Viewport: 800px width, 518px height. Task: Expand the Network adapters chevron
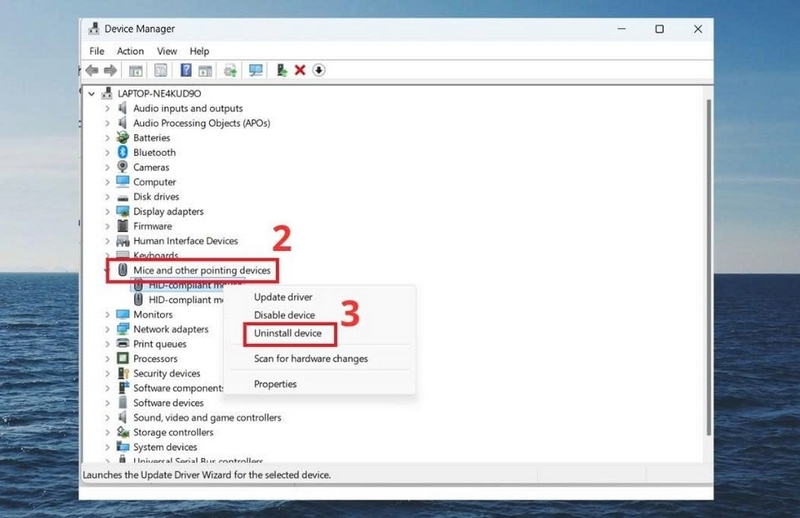click(107, 330)
